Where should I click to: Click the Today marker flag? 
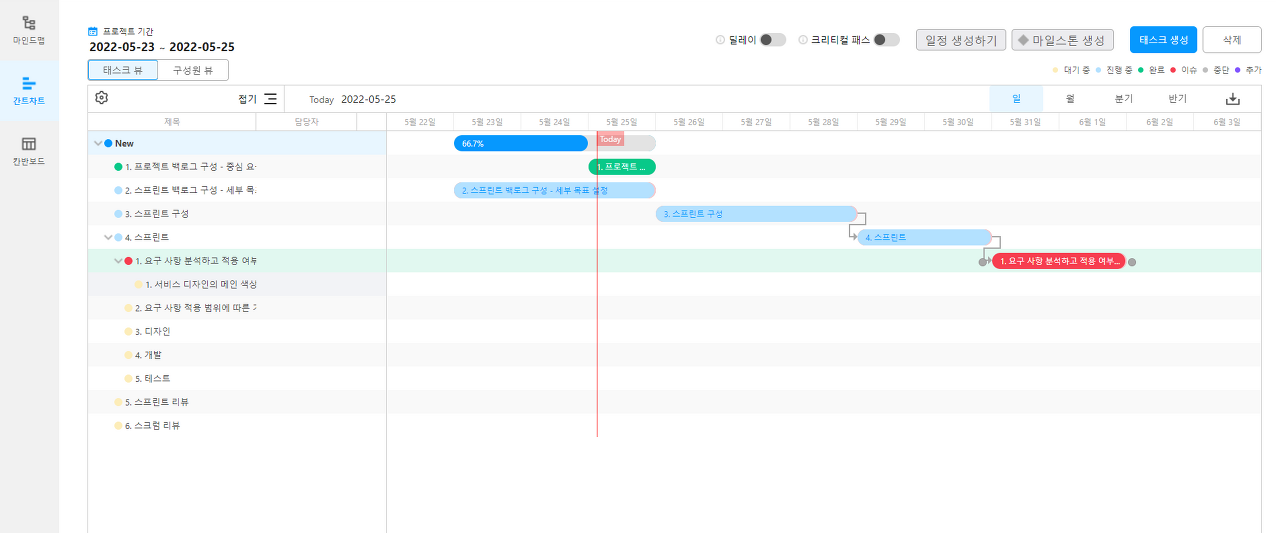pyautogui.click(x=611, y=139)
